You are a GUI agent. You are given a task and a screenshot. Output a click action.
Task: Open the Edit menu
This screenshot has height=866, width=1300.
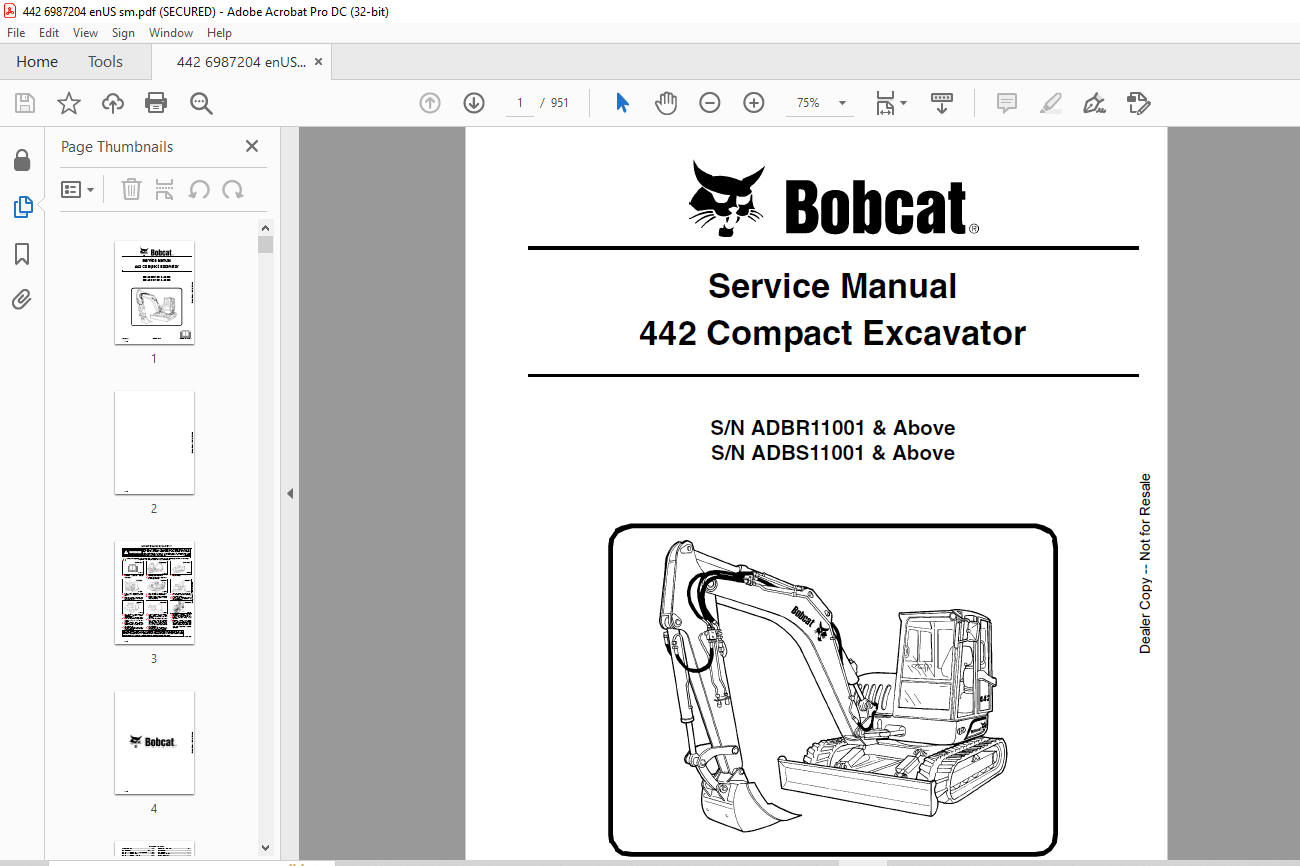tap(49, 33)
